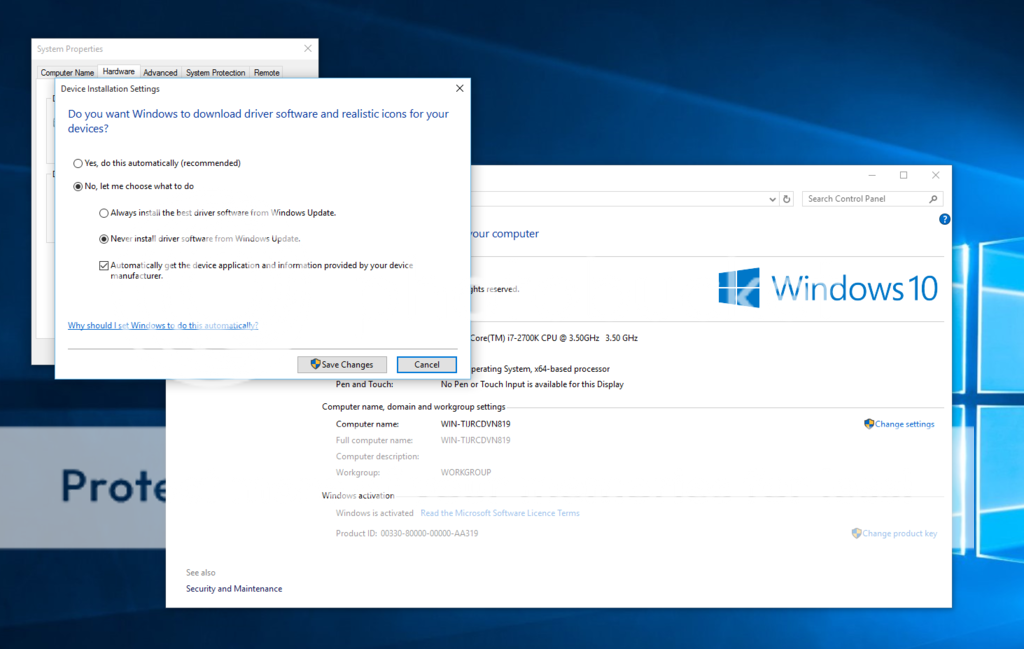The image size is (1024, 649).
Task: Click the 'Pen and Touch:' label
Action: point(364,385)
